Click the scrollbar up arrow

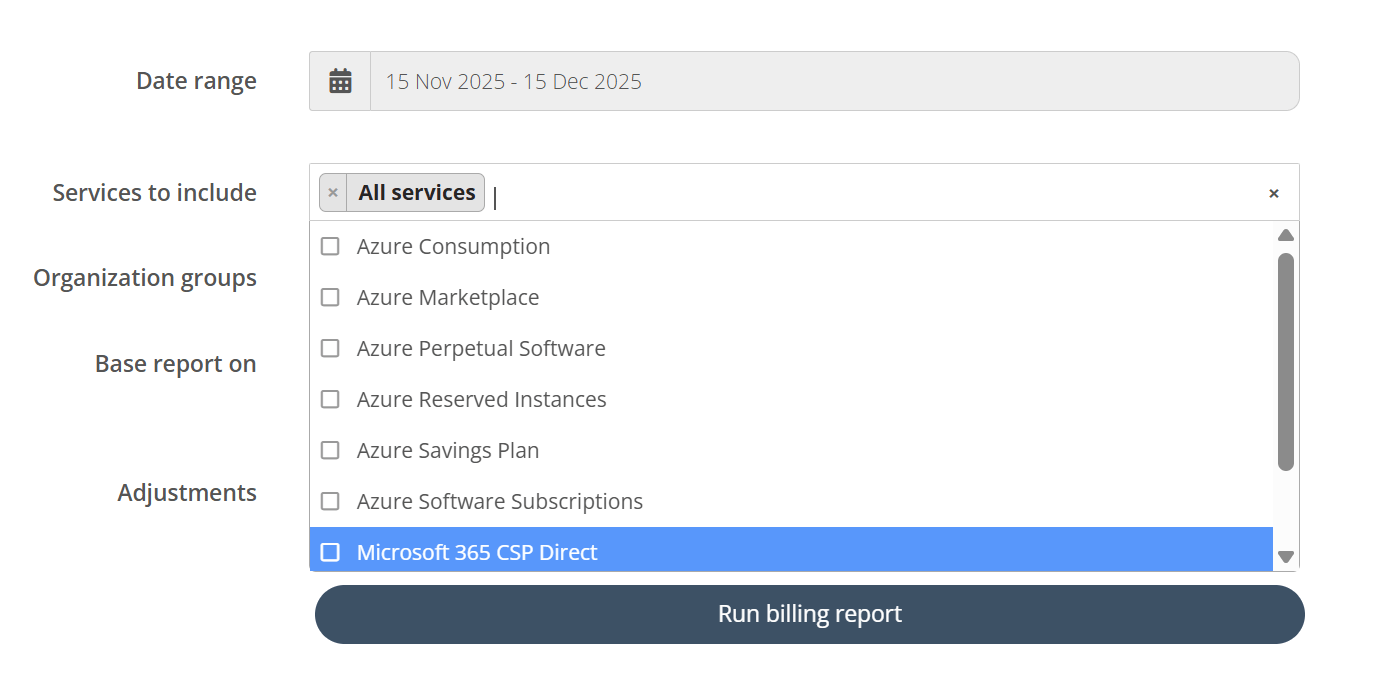tap(1286, 234)
